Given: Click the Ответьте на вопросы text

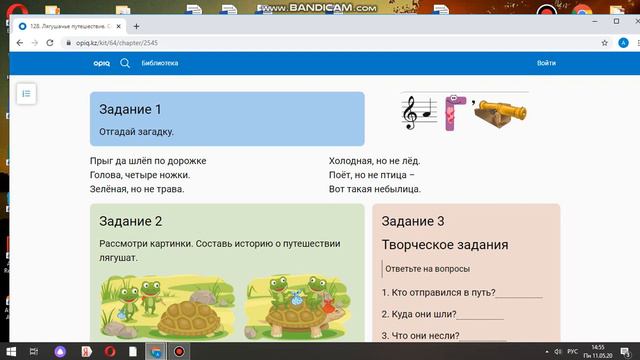Looking at the screenshot, I should click(427, 269).
